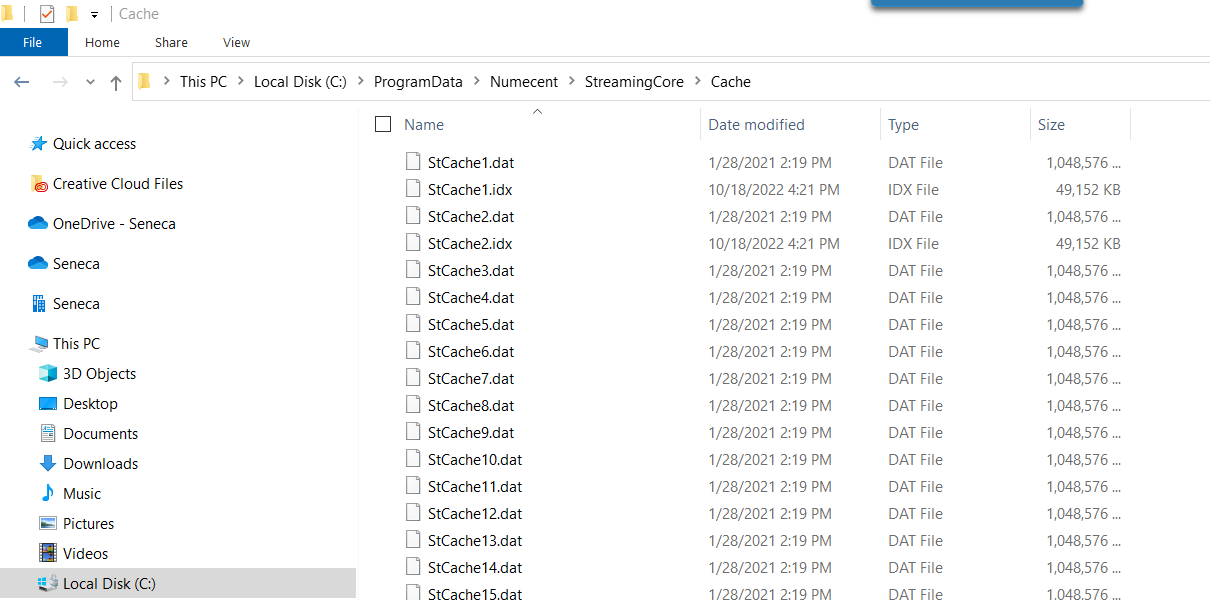Sort files by Date modified column

pos(756,125)
